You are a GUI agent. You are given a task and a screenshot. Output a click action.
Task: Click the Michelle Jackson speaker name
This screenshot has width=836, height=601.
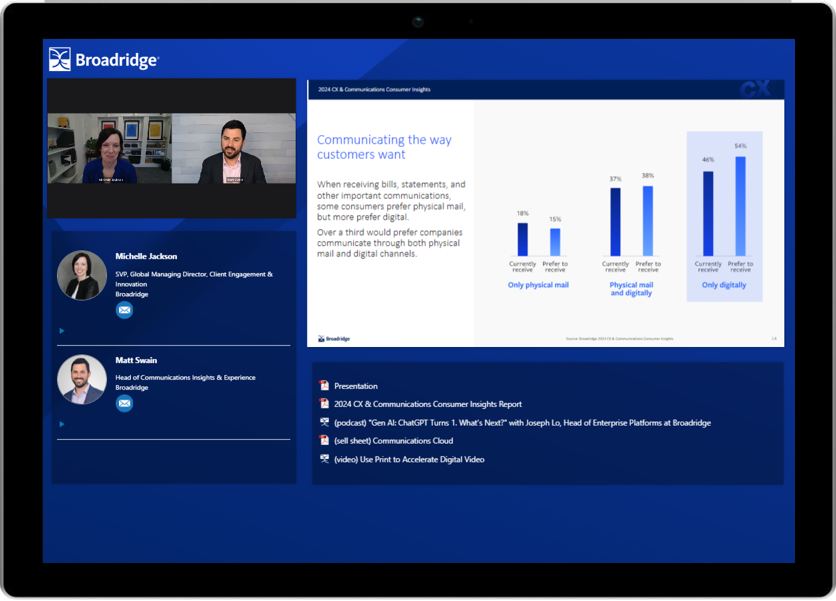point(146,256)
